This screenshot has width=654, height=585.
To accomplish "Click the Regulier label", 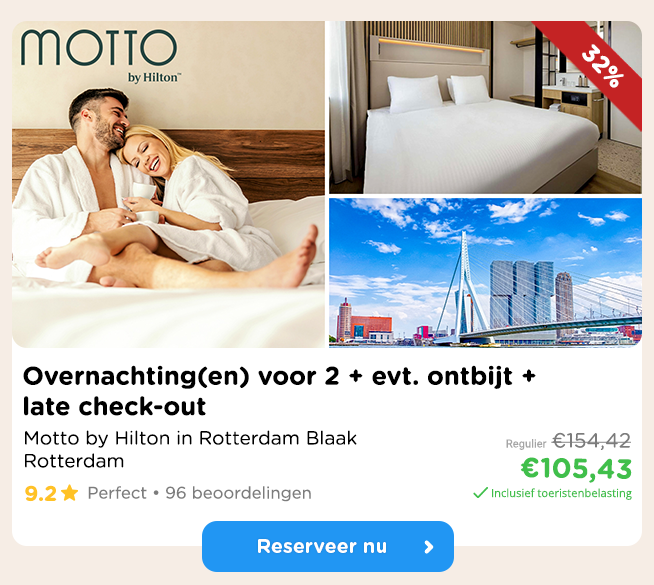I will 526,444.
